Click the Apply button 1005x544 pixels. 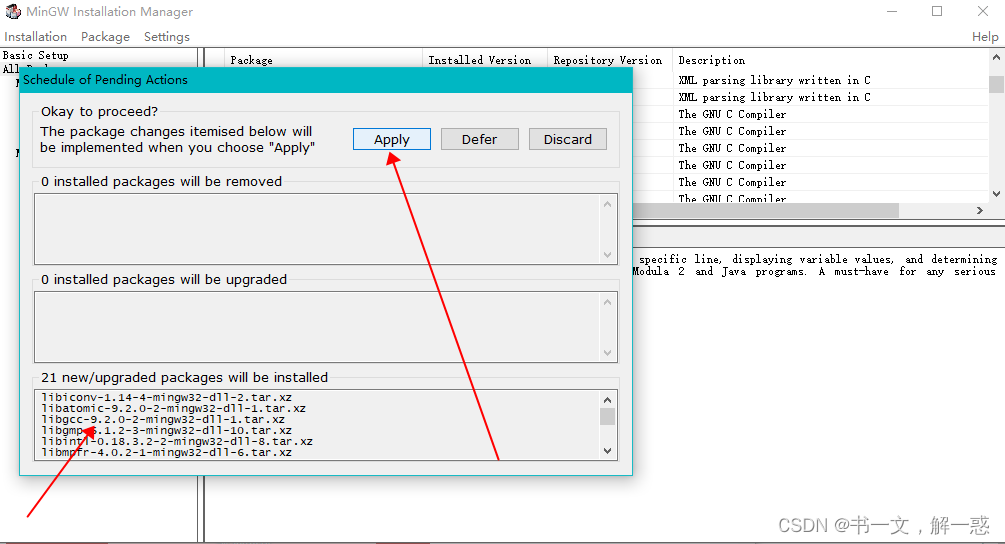pyautogui.click(x=392, y=139)
